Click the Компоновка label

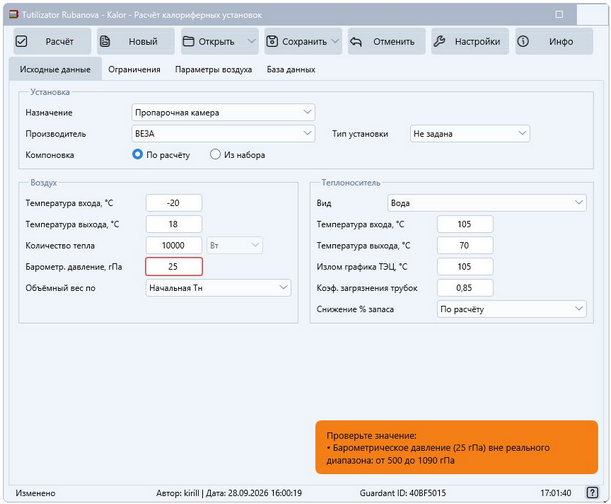(x=49, y=155)
